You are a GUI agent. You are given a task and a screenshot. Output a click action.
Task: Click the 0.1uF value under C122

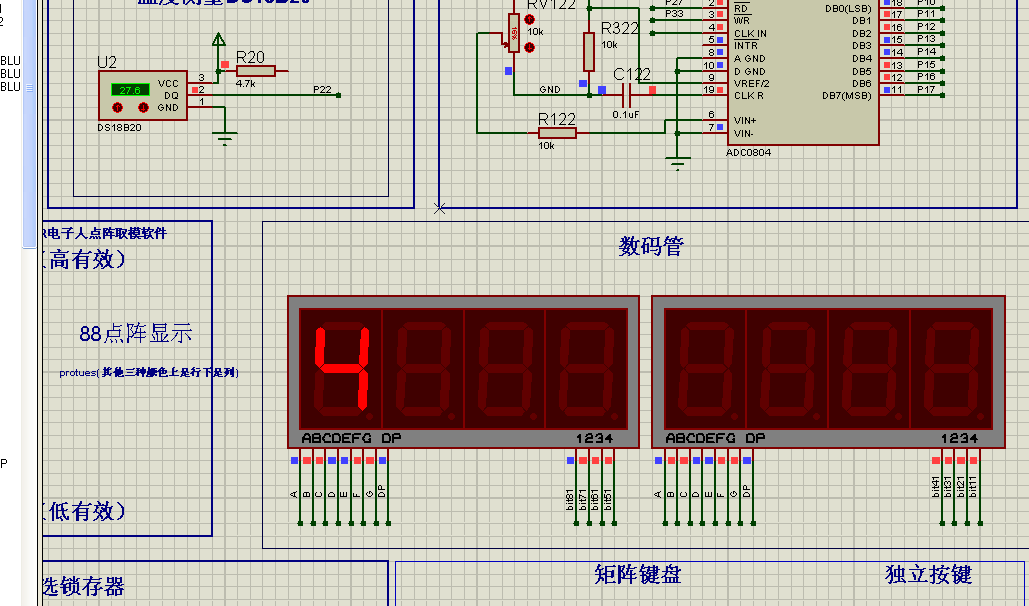(626, 114)
